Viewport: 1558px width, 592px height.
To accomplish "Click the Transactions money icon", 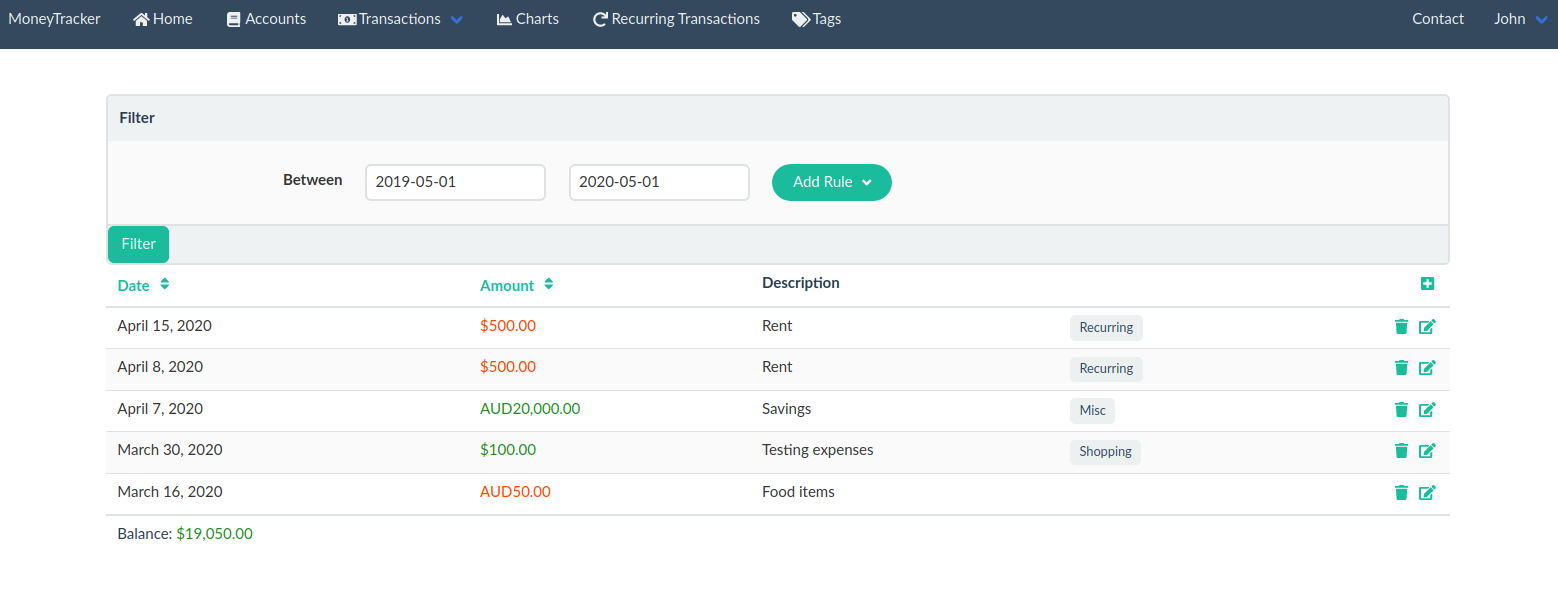I will [347, 19].
